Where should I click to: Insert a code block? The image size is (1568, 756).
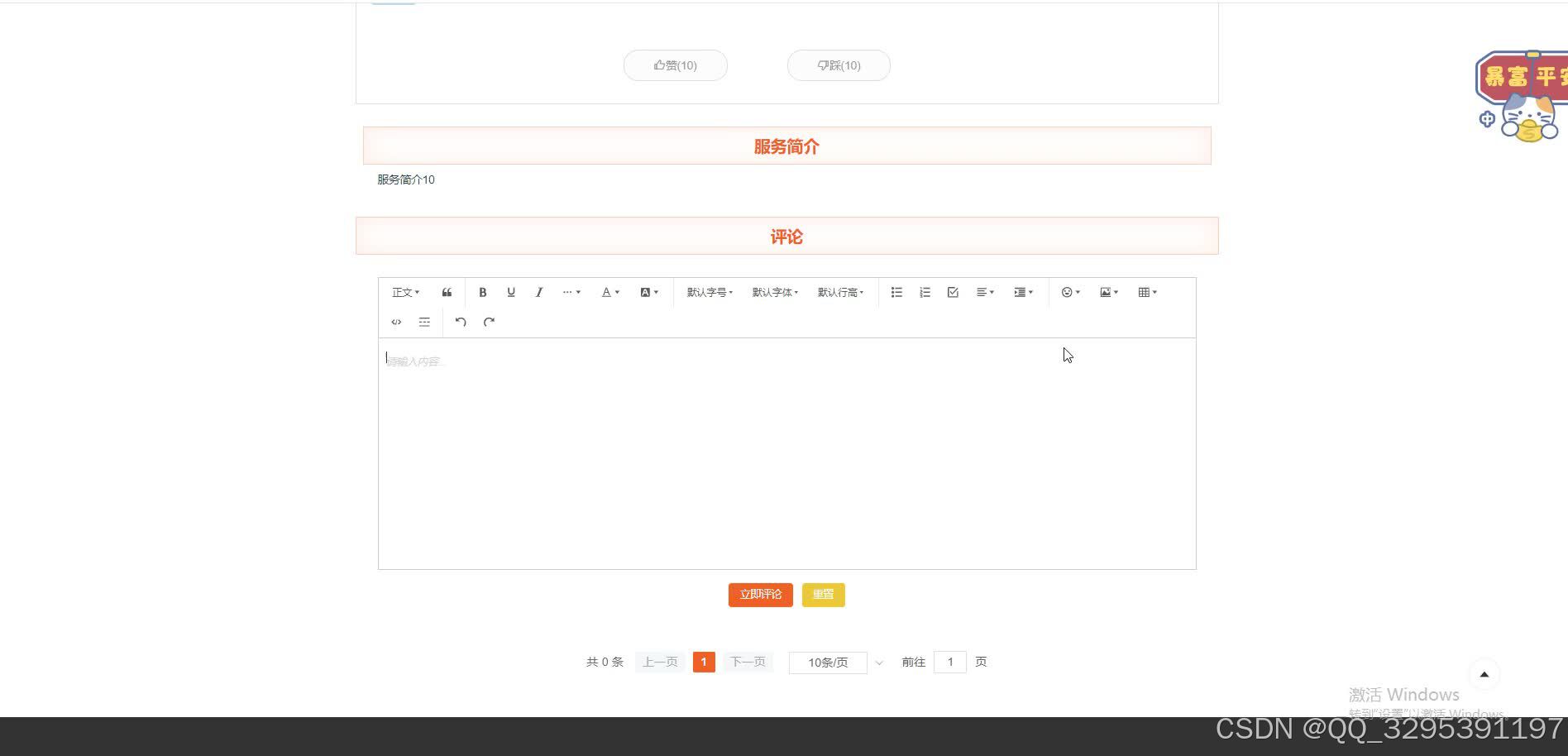click(396, 322)
